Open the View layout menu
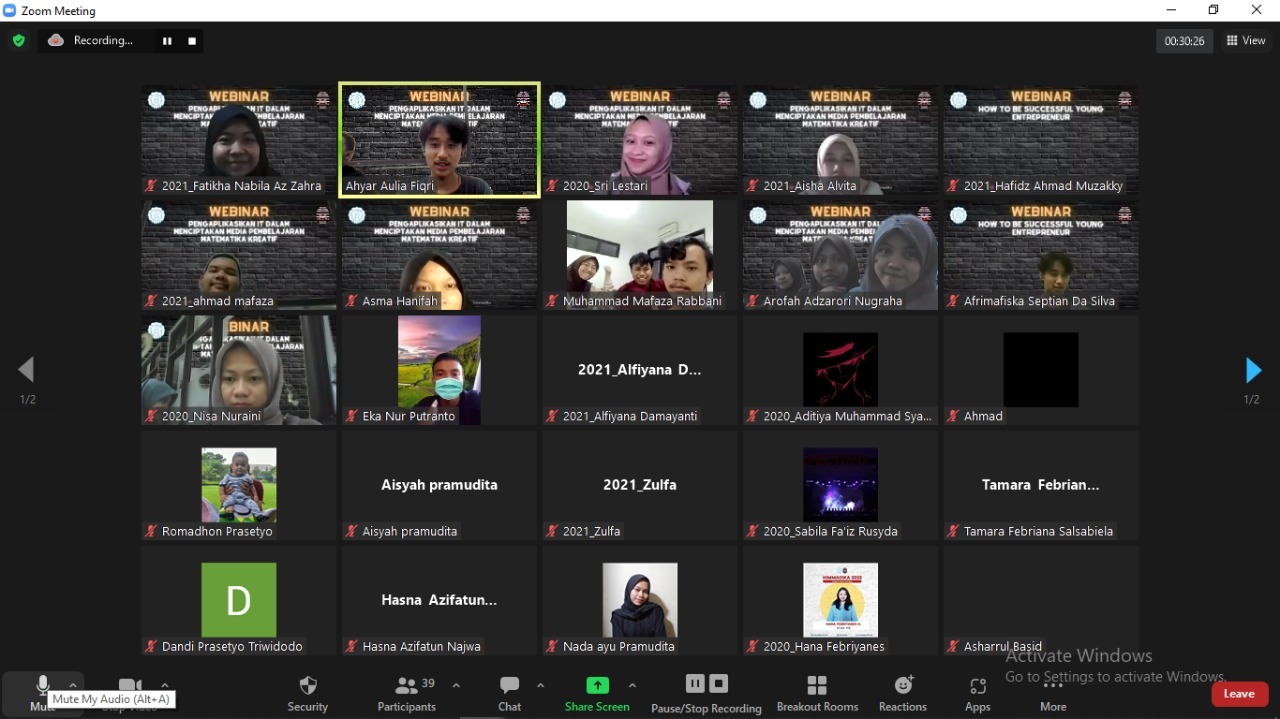Viewport: 1280px width, 719px height. coord(1246,41)
